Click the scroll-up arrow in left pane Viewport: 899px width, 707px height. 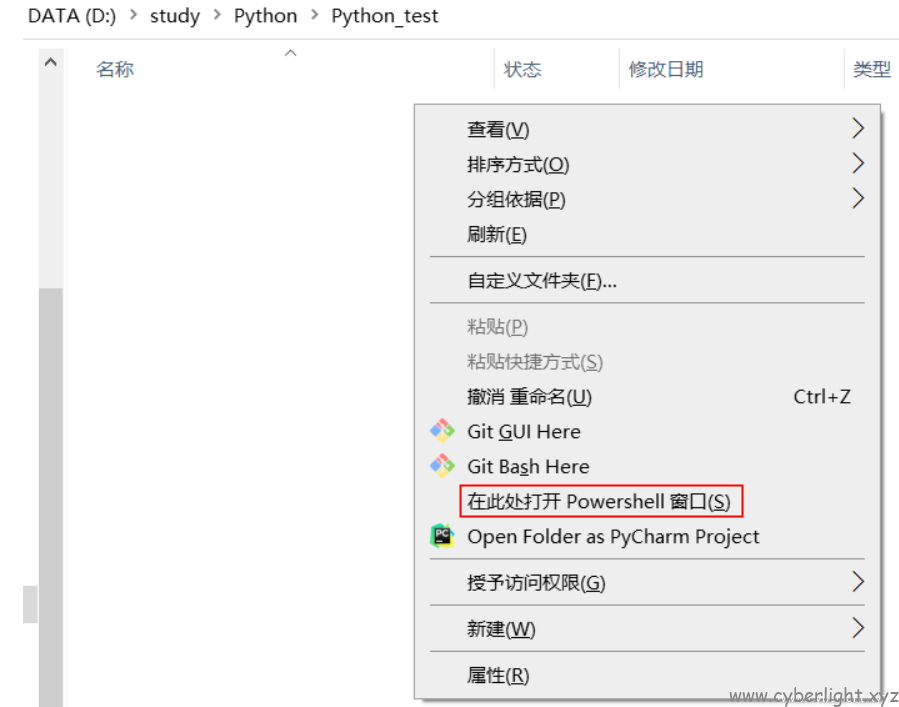(50, 62)
